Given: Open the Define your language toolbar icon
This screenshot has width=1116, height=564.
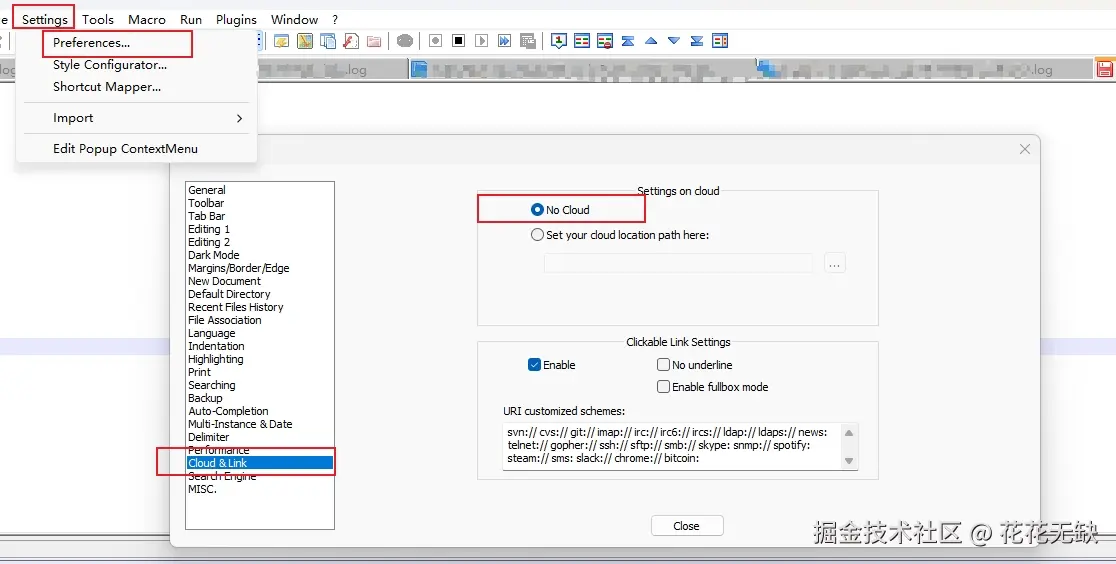Looking at the screenshot, I should click(281, 41).
